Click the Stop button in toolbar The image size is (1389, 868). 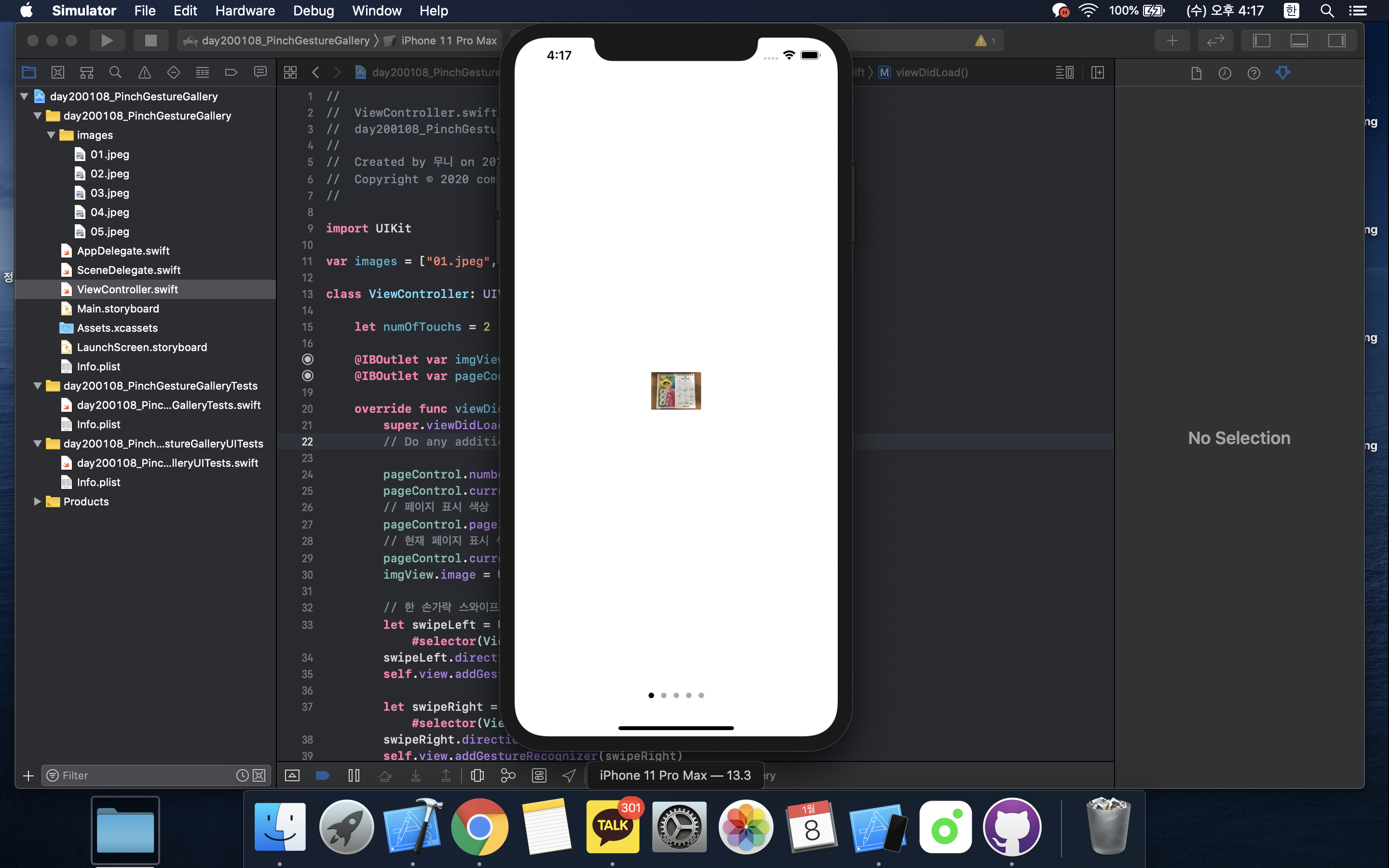(x=150, y=40)
